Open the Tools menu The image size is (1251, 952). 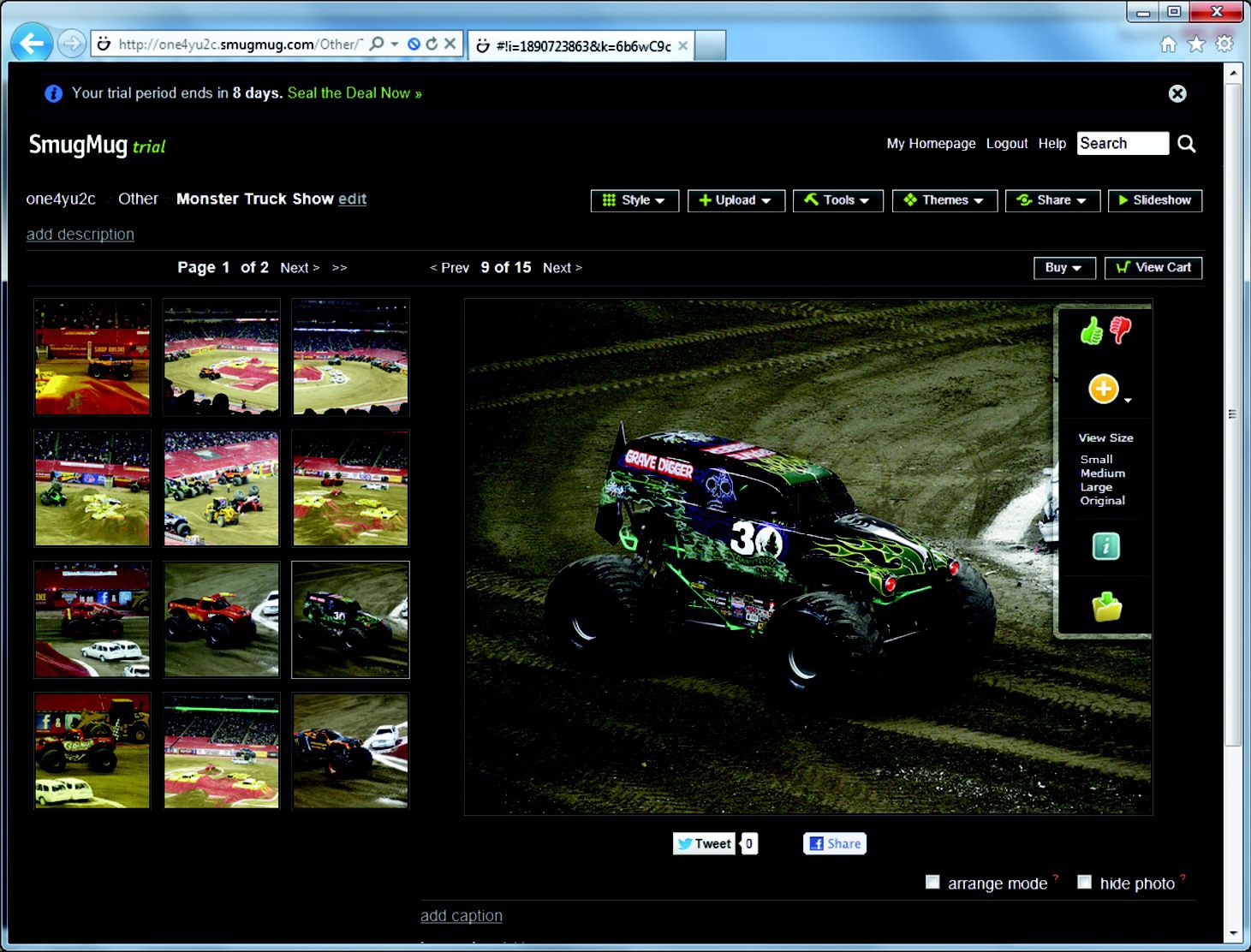(837, 200)
